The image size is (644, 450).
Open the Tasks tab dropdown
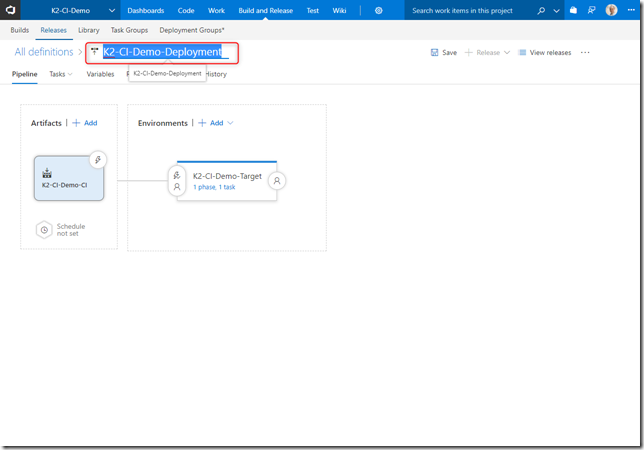click(61, 74)
